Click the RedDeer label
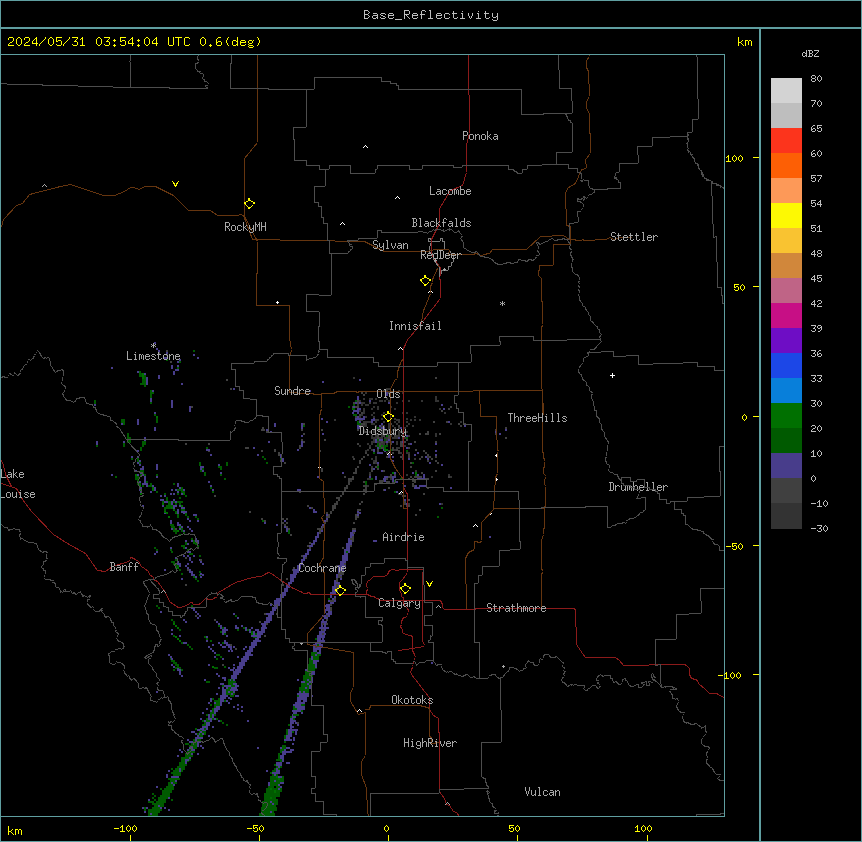This screenshot has height=842, width=862. coord(440,255)
